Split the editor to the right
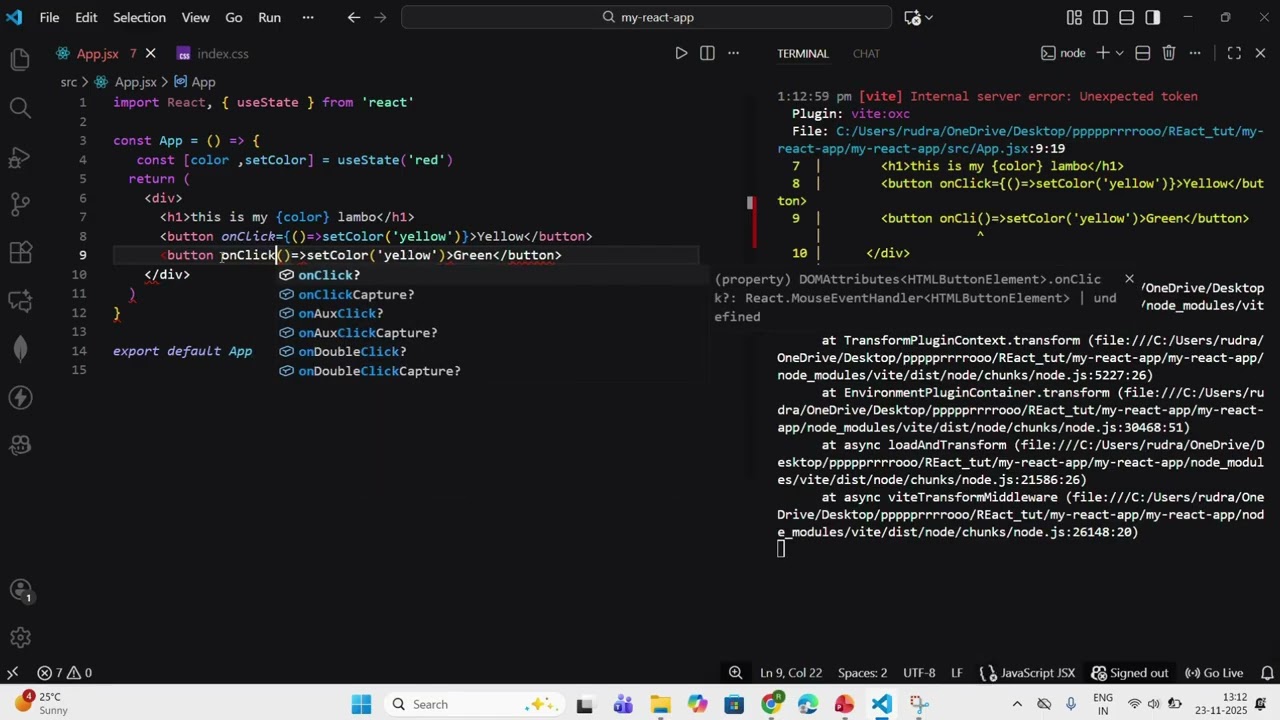This screenshot has height=720, width=1280. pyautogui.click(x=707, y=53)
